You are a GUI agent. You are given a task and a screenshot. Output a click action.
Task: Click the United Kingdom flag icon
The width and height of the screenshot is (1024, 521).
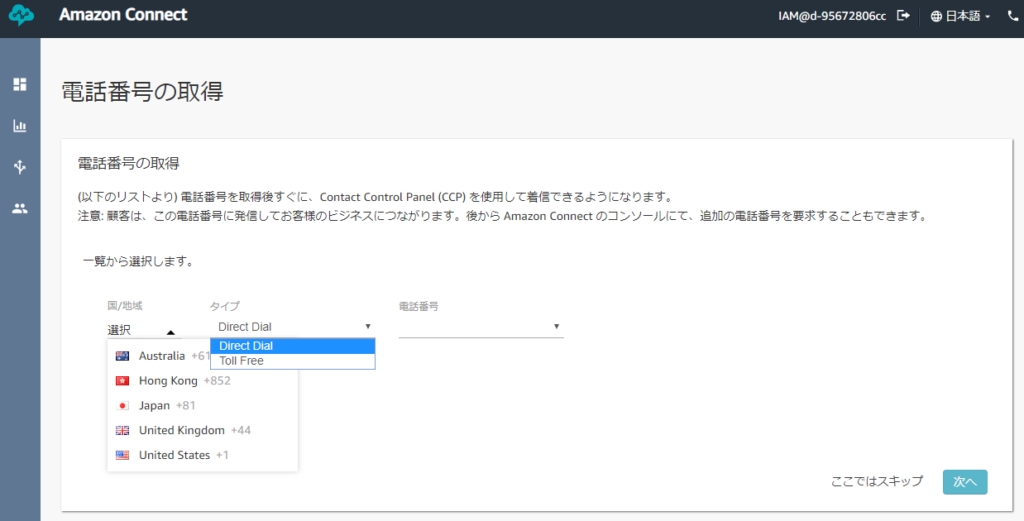tap(122, 430)
